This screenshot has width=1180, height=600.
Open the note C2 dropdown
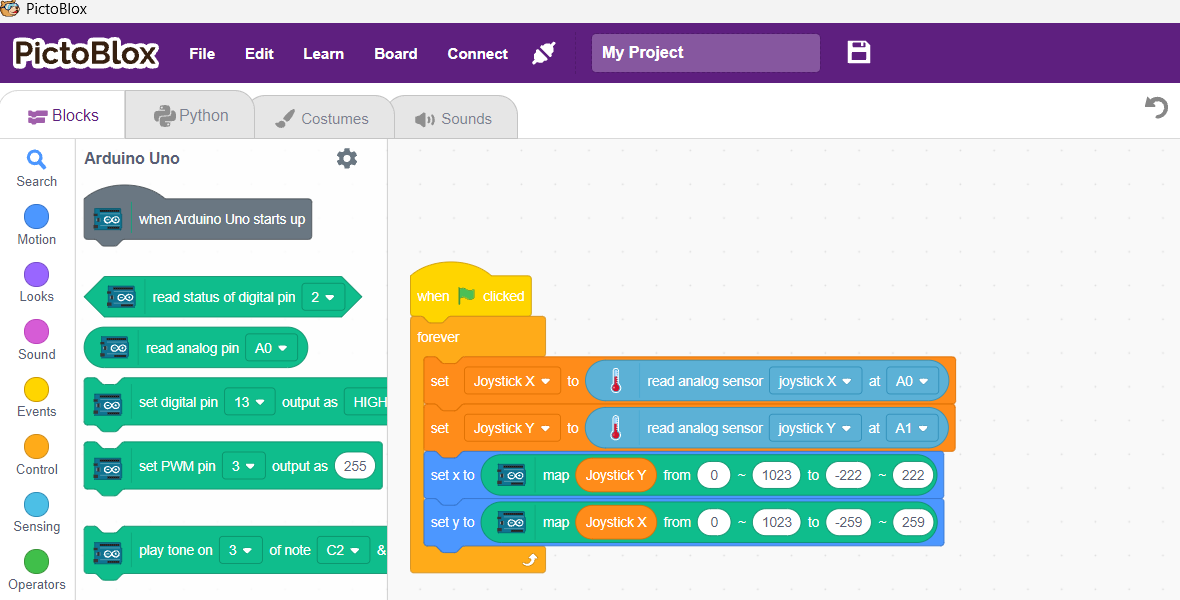(x=343, y=550)
